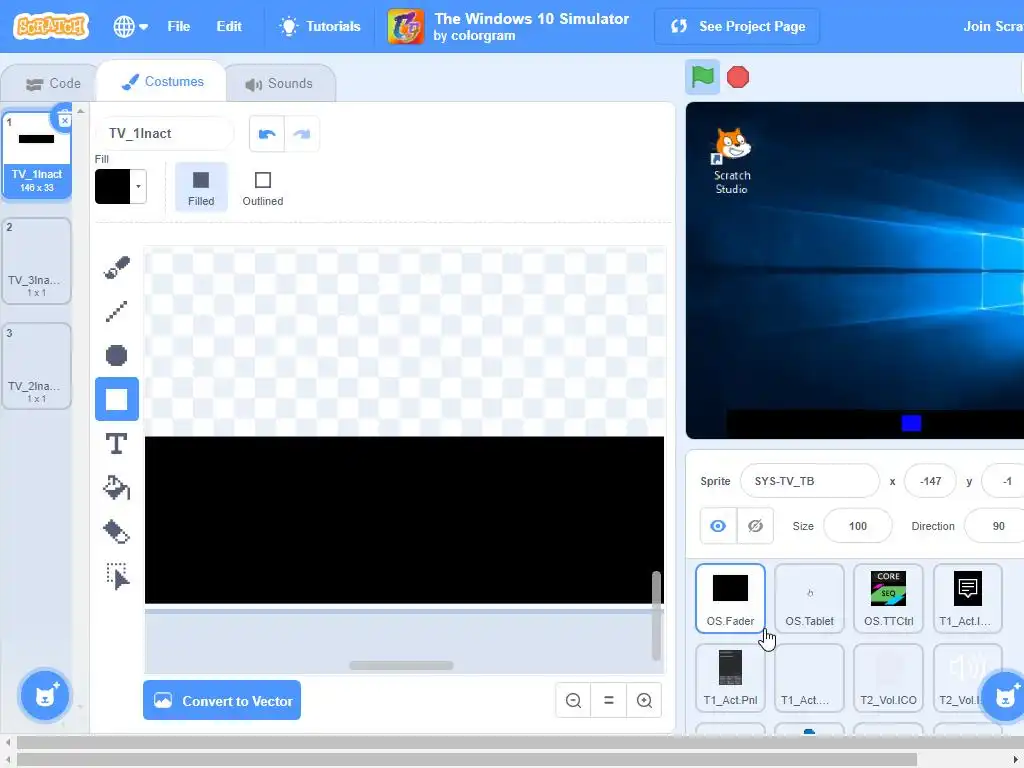
Task: Select the T1_Act.... sprite beside T1_Act.Pnl
Action: [x=809, y=678]
